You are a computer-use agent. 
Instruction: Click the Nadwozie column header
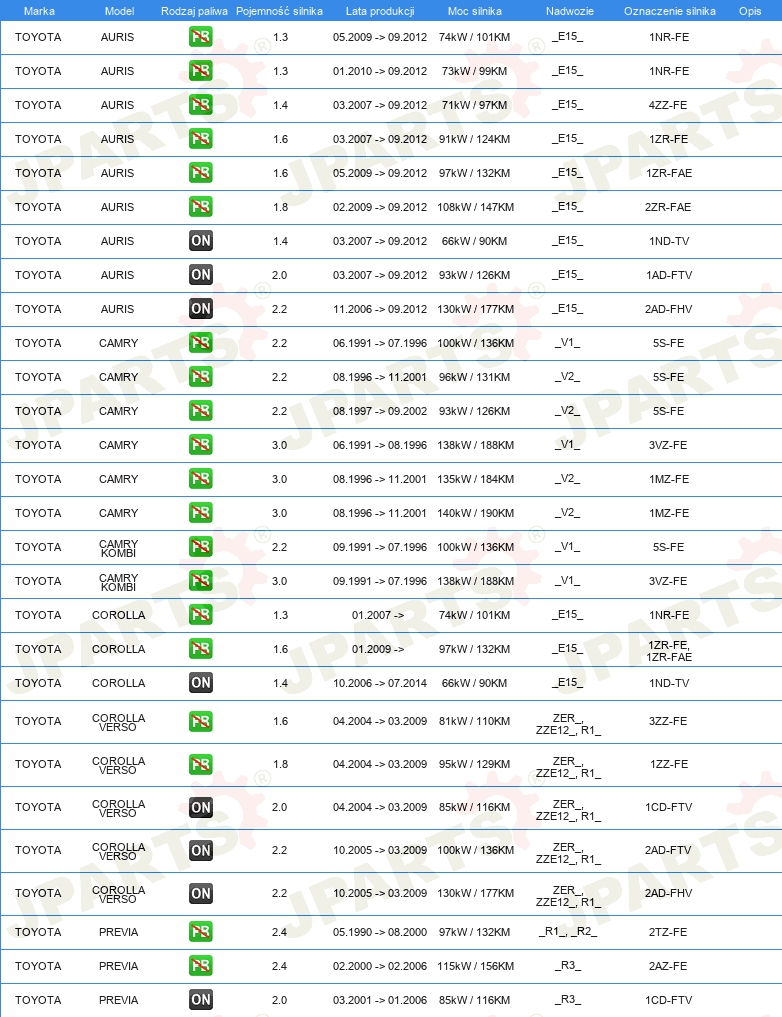tap(569, 11)
